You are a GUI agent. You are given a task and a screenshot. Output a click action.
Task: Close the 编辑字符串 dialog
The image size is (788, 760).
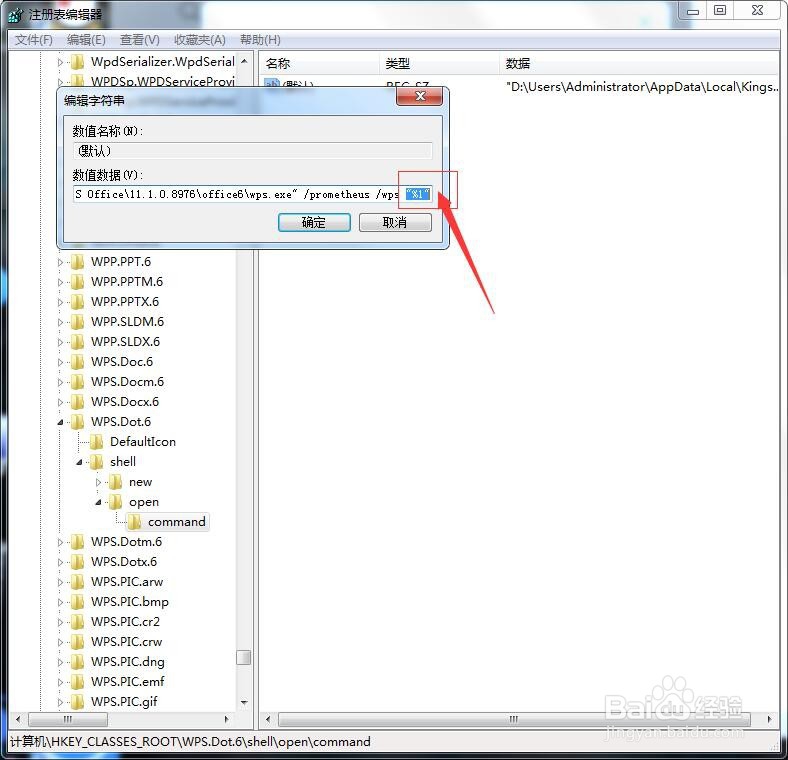click(x=420, y=97)
